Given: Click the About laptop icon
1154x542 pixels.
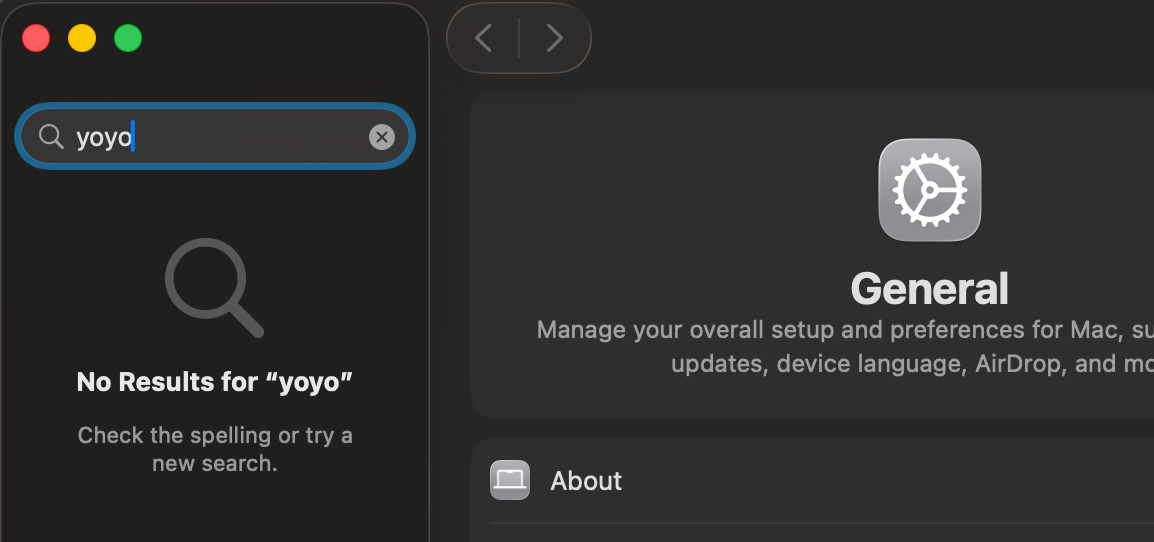Looking at the screenshot, I should pyautogui.click(x=509, y=480).
